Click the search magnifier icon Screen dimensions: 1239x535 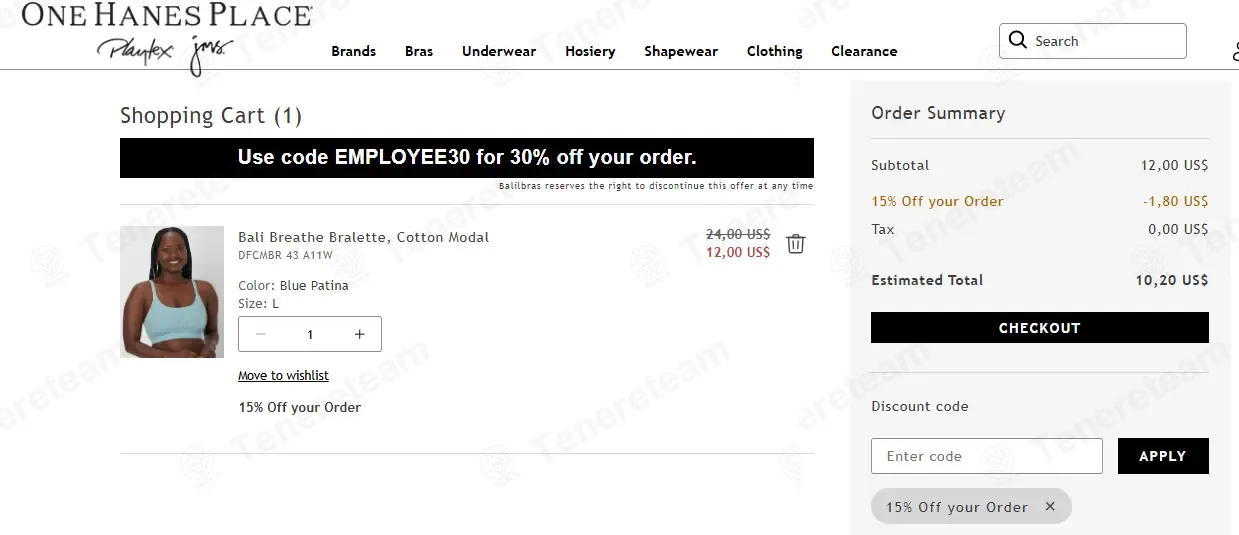pos(1018,40)
